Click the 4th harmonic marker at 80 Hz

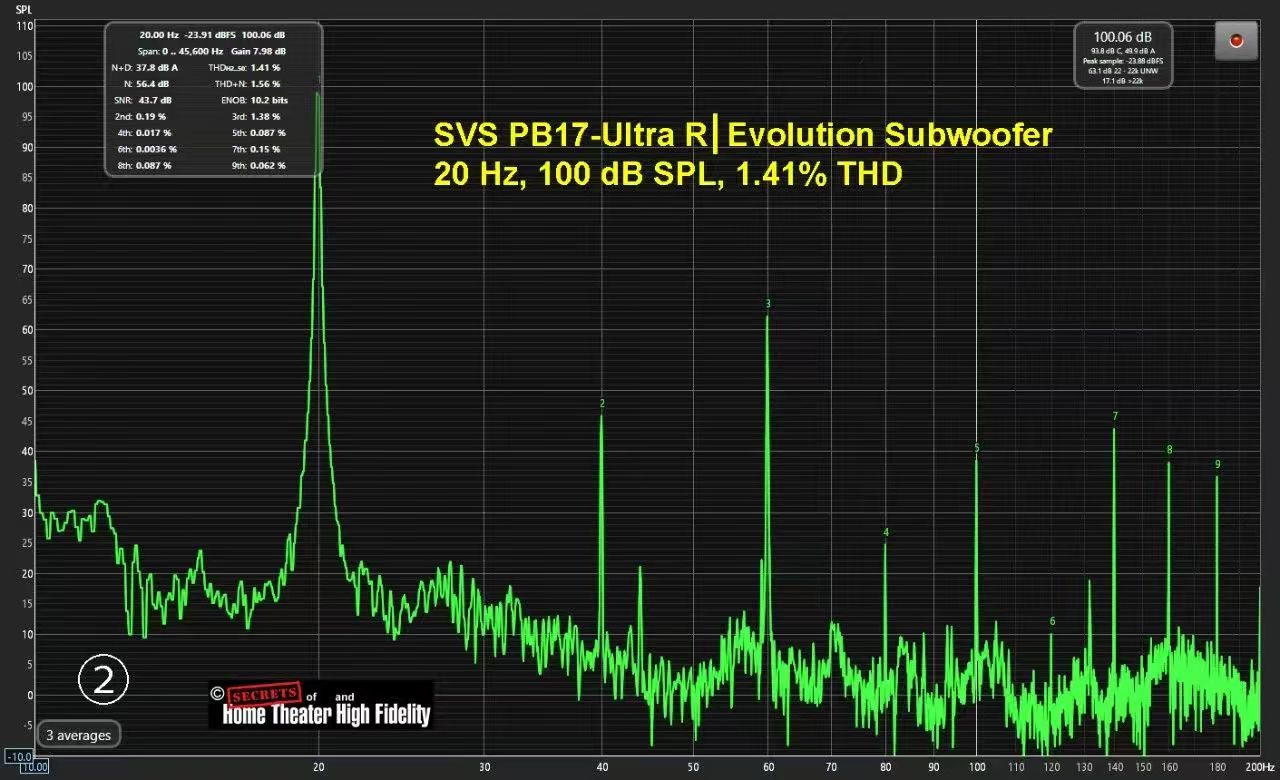886,533
